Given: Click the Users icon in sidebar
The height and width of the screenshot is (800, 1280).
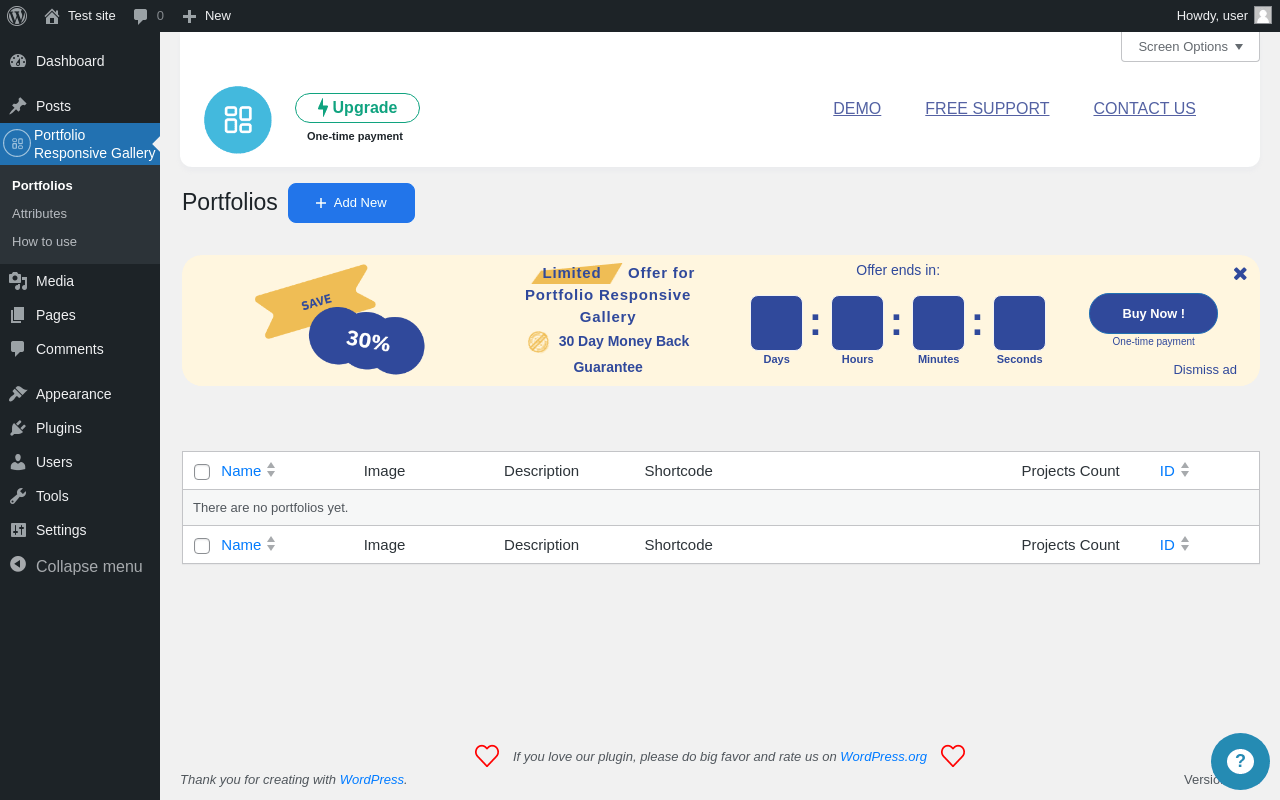Looking at the screenshot, I should 18,462.
